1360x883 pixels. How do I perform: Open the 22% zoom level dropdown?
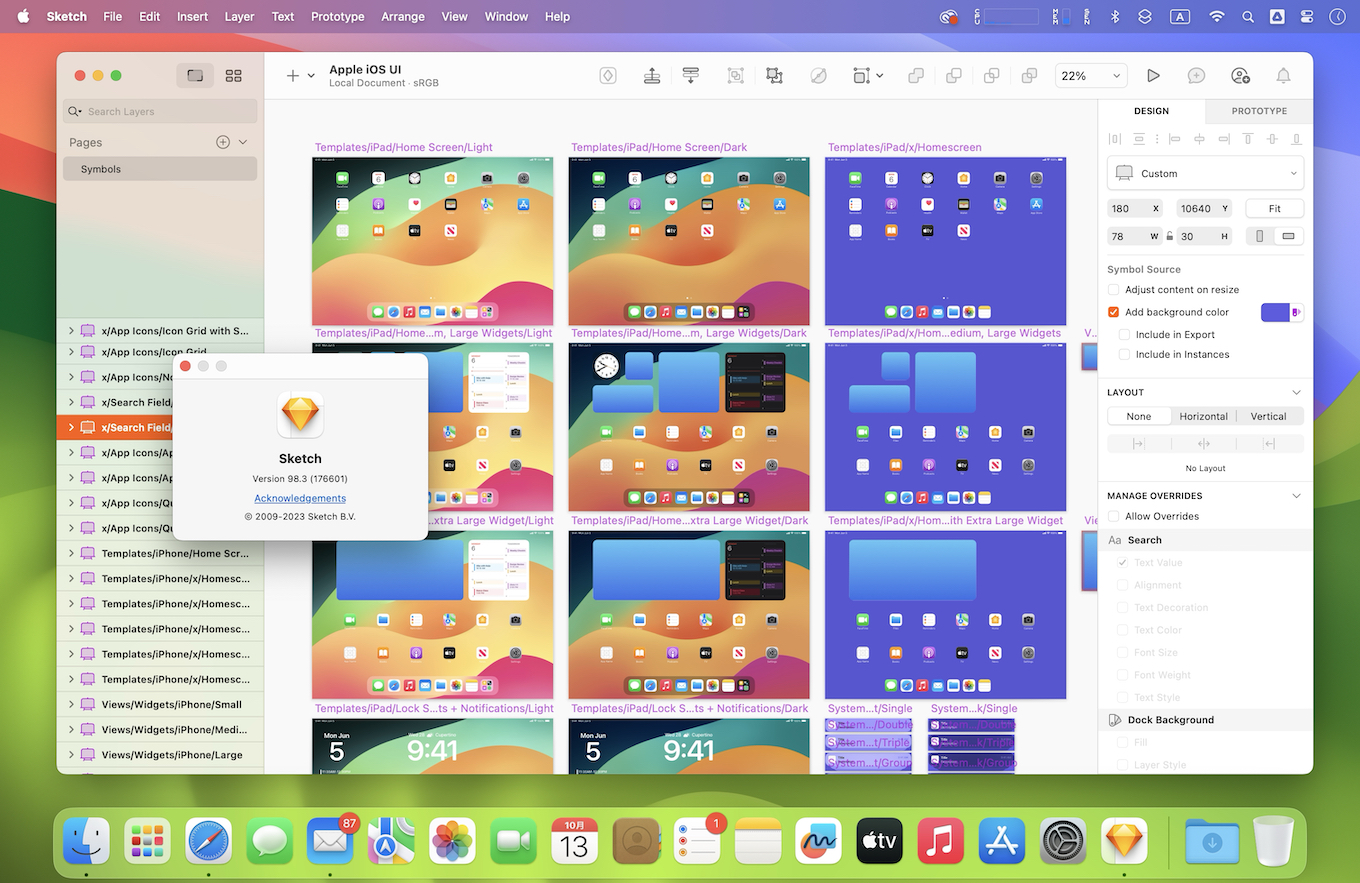coord(1091,76)
